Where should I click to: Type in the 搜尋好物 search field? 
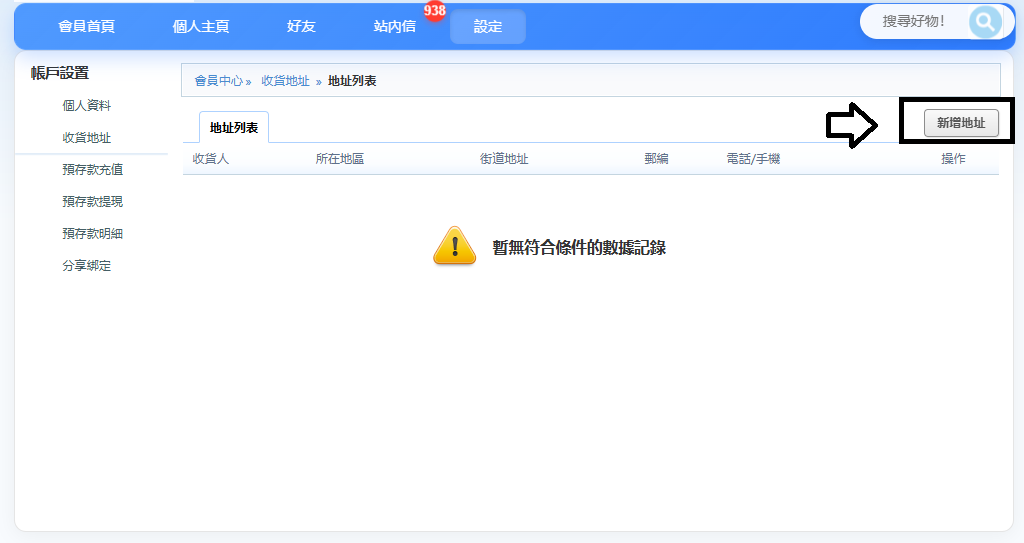(x=913, y=21)
